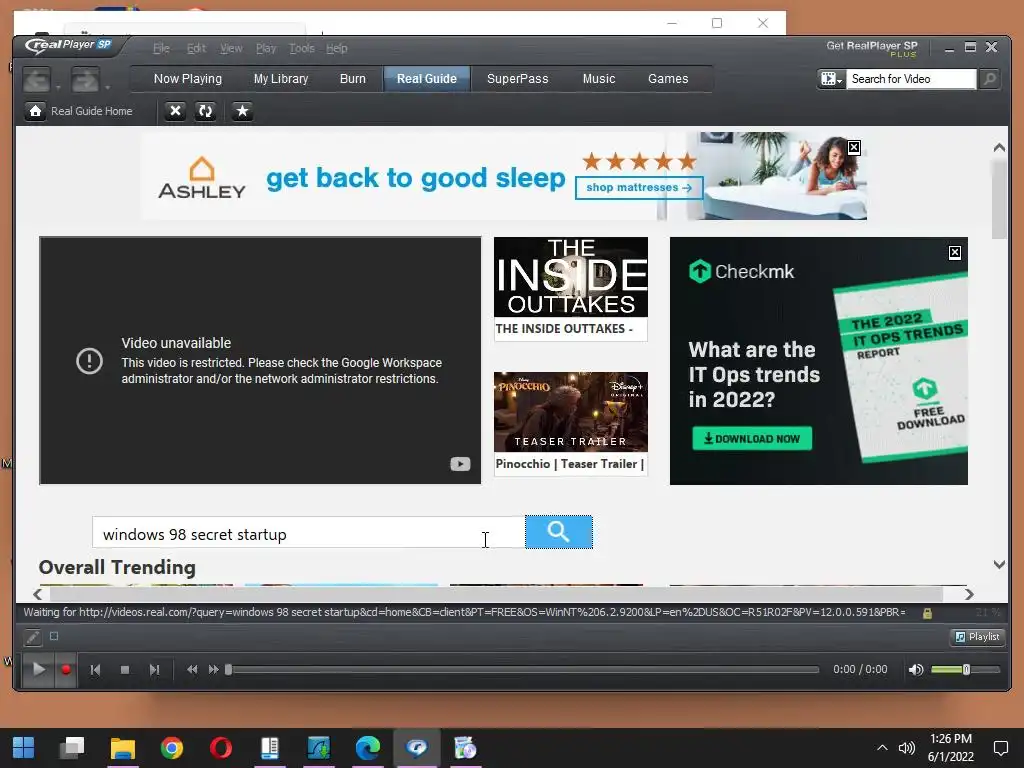The height and width of the screenshot is (768, 1024).
Task: Open the Pinocchio Teaser Trailer thumbnail
Action: tap(571, 412)
